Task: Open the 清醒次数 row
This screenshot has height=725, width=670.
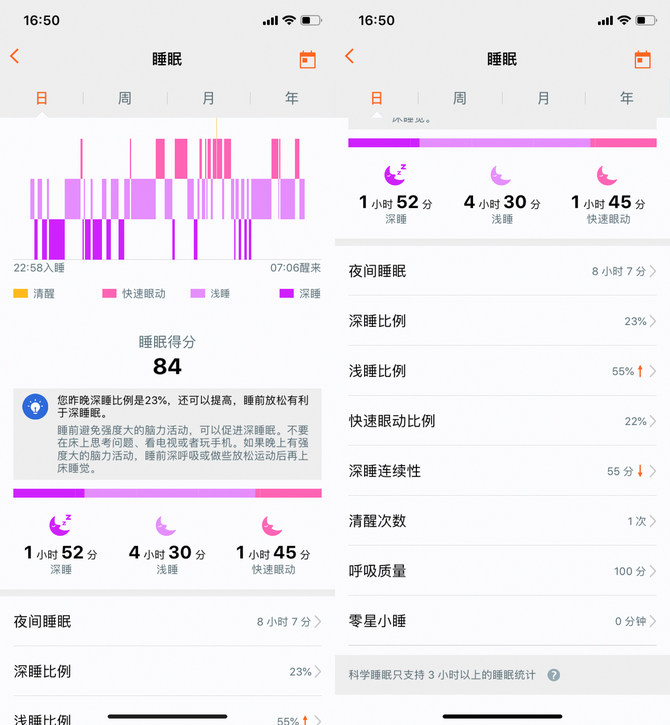Action: 502,521
